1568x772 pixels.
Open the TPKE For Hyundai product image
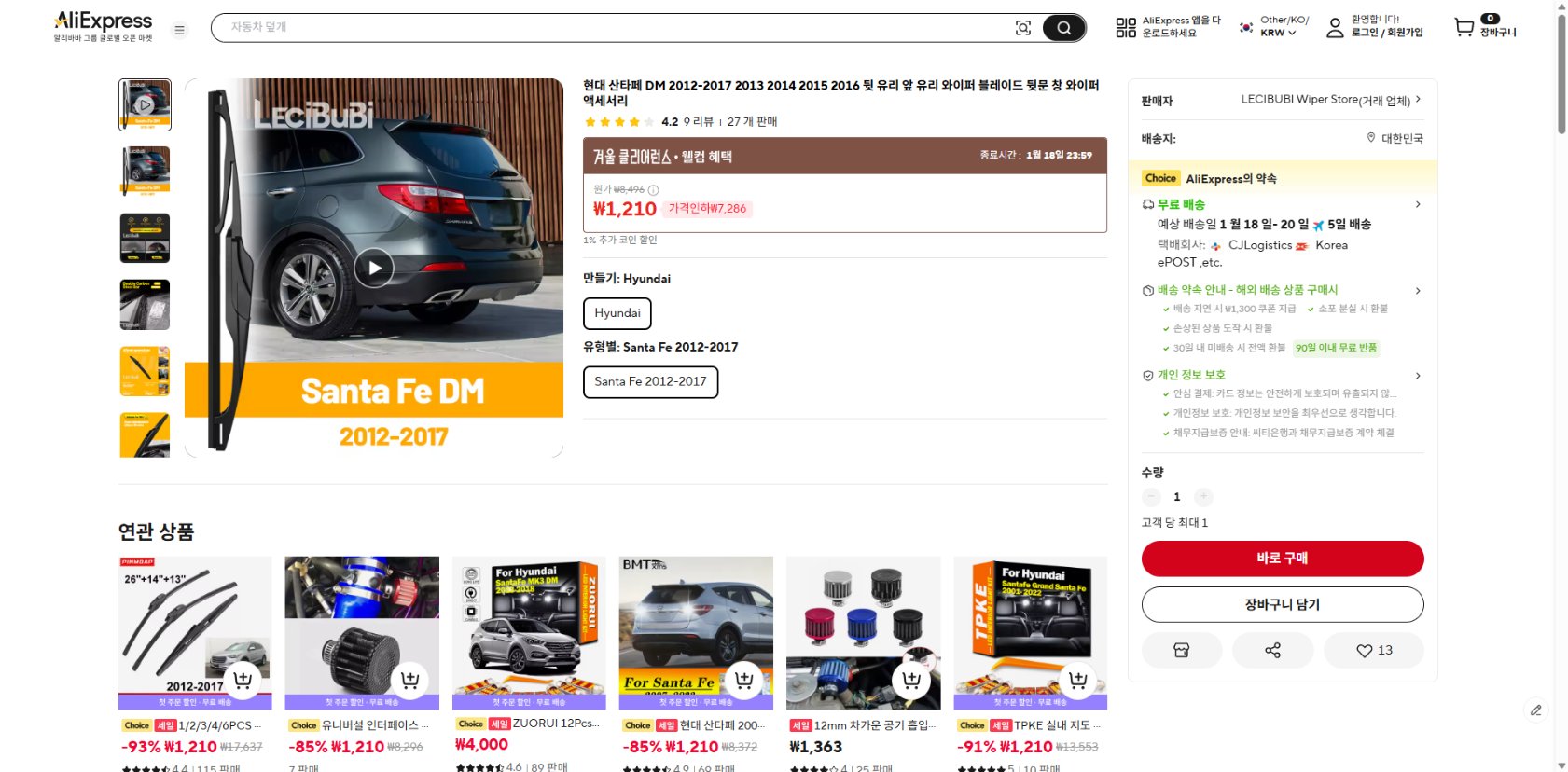tap(1031, 633)
